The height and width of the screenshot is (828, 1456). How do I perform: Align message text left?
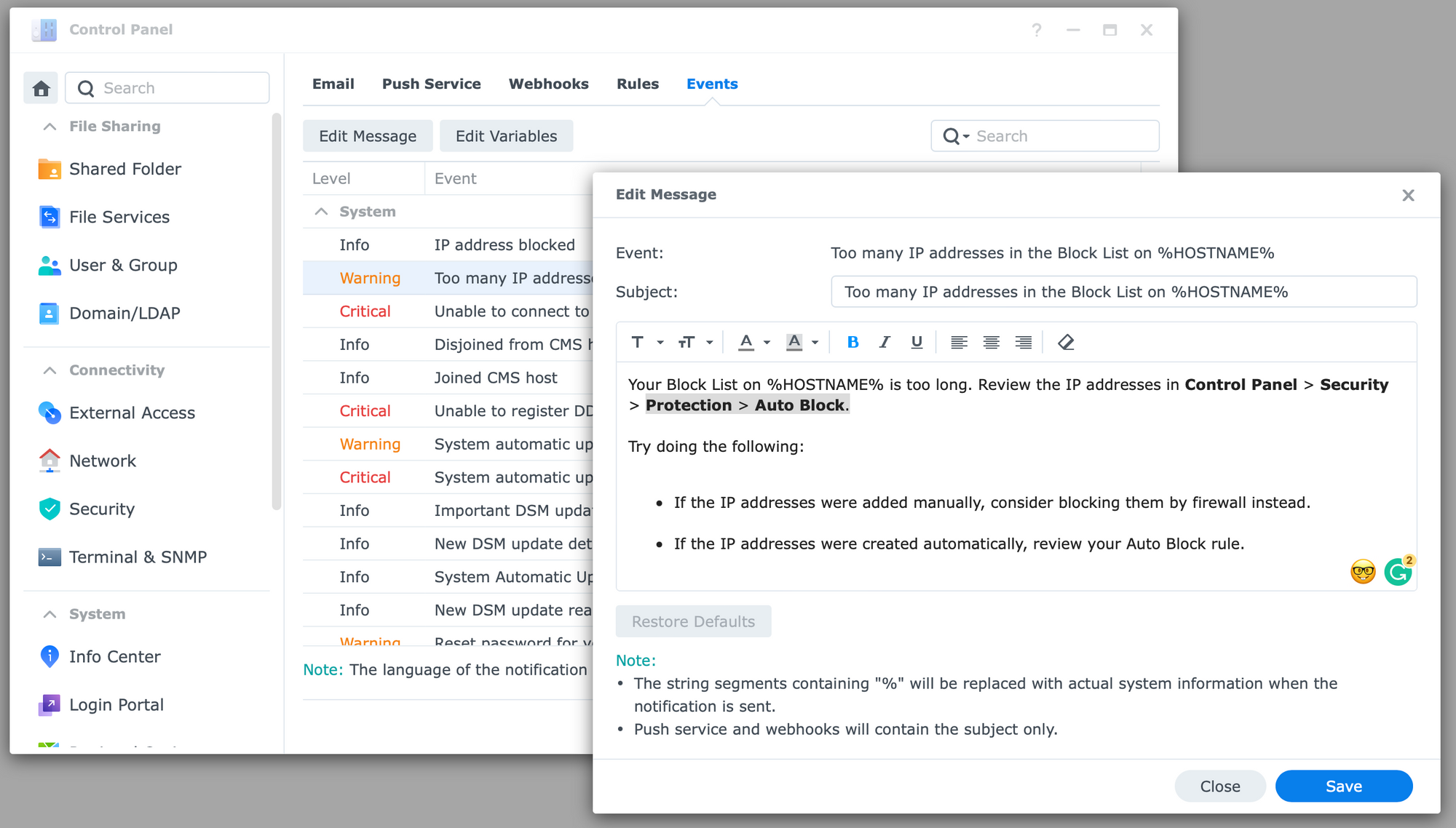point(959,342)
